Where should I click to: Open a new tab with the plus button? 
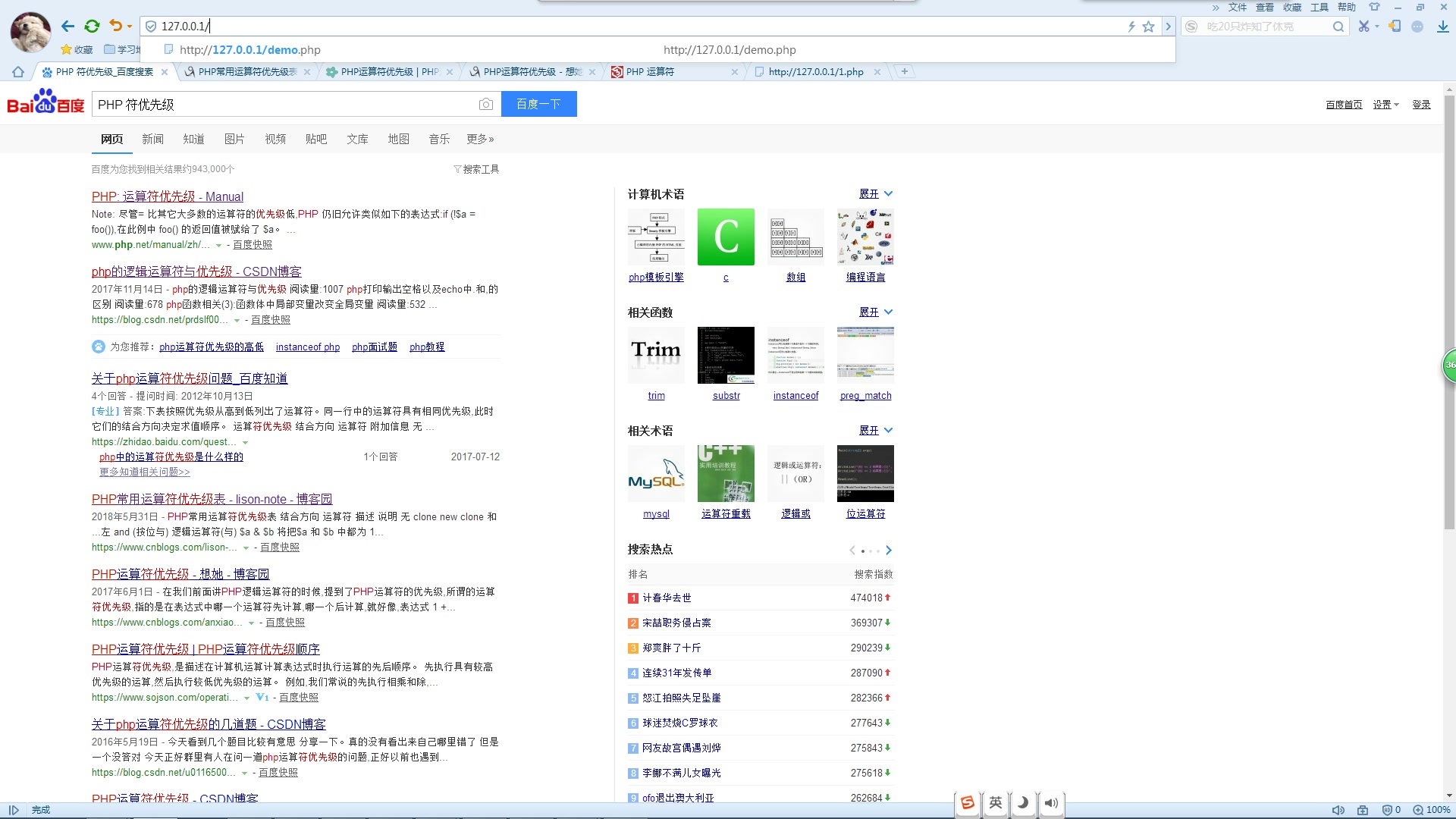point(904,71)
